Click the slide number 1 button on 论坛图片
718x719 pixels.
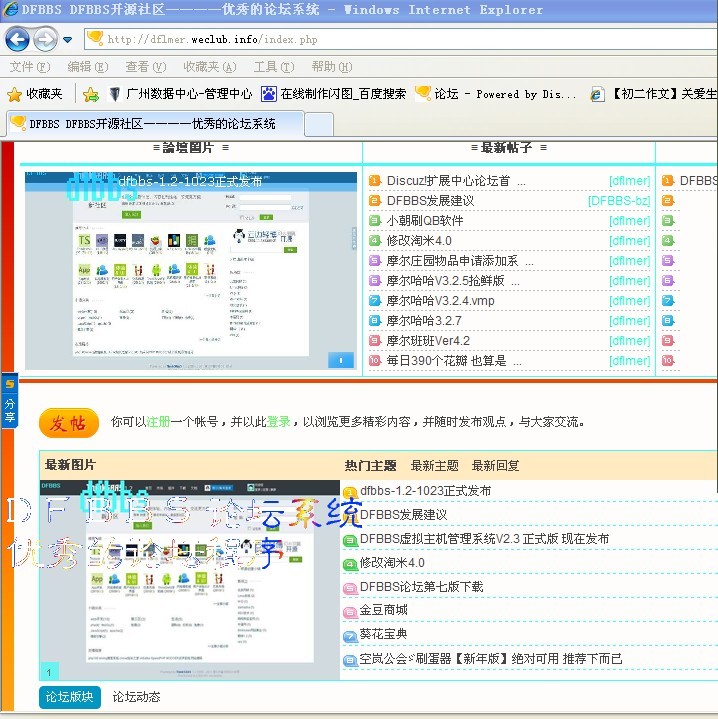click(341, 360)
